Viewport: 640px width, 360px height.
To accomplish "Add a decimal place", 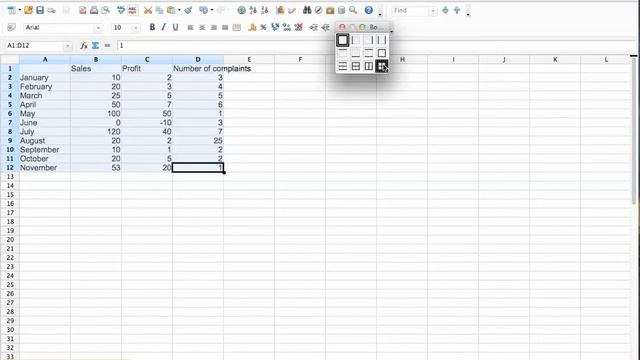I will 287,27.
